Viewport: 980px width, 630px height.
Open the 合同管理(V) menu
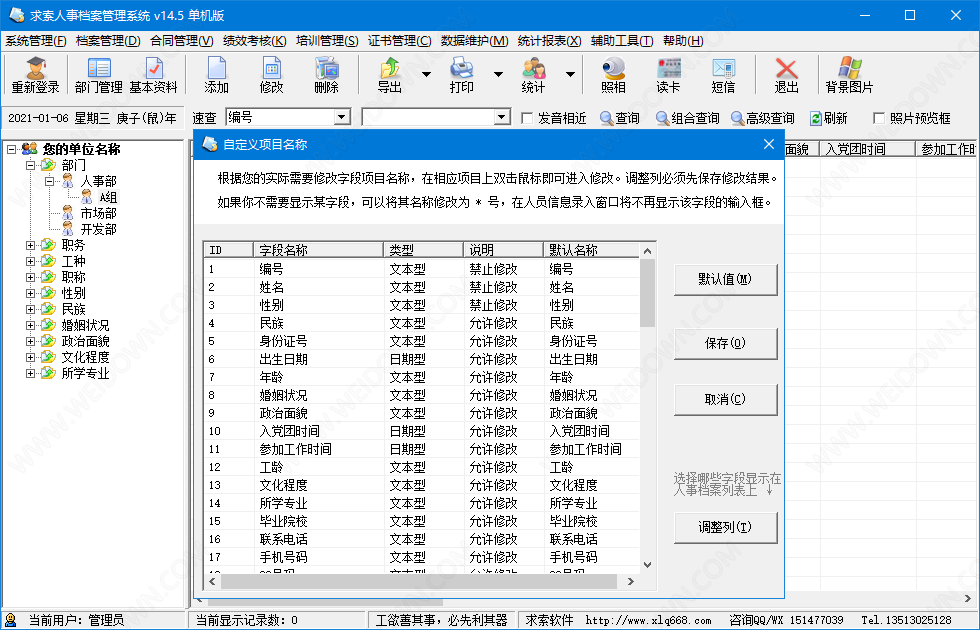click(182, 41)
